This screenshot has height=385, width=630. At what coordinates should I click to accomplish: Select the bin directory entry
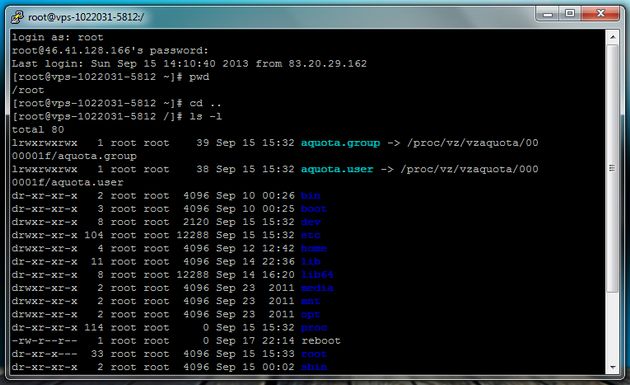click(311, 196)
